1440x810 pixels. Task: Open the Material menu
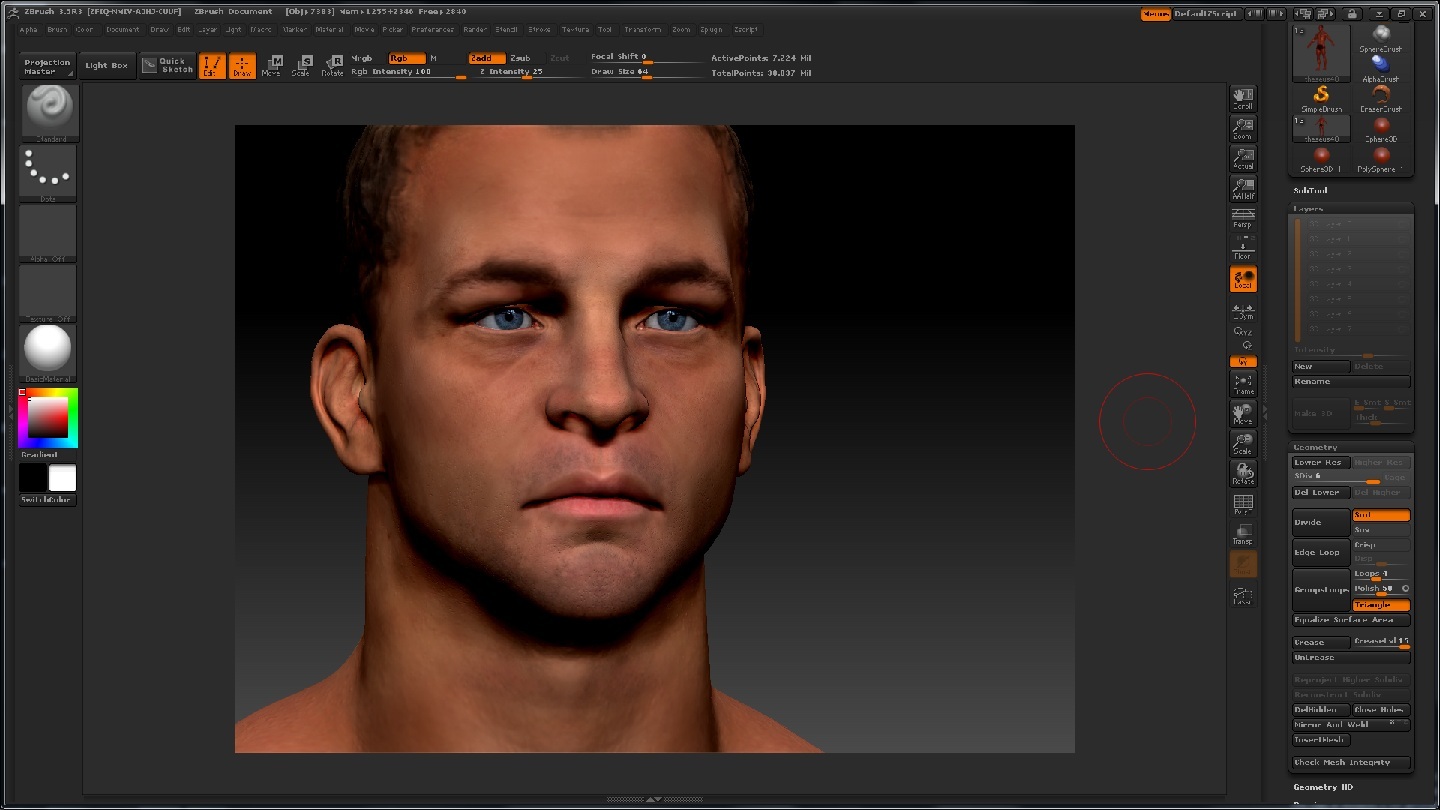329,30
